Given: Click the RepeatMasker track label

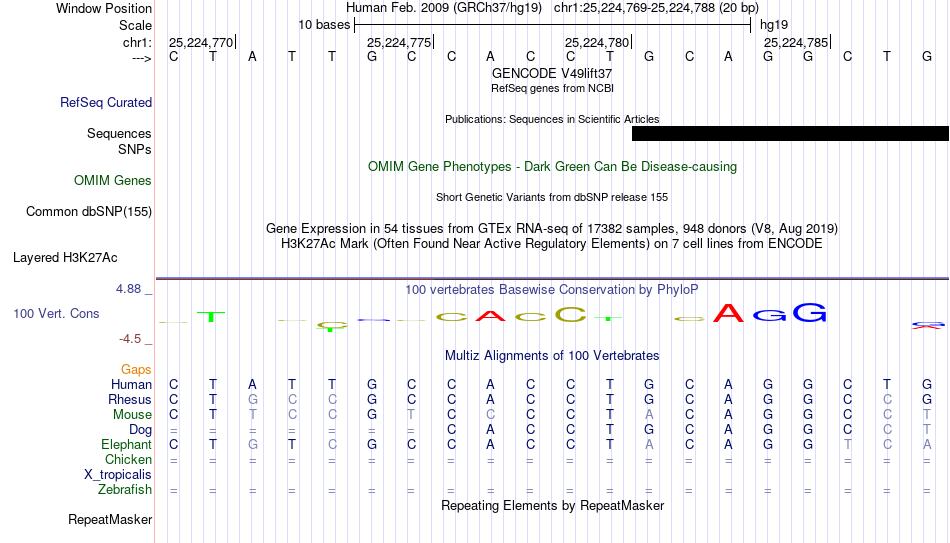Looking at the screenshot, I should click(x=110, y=519).
